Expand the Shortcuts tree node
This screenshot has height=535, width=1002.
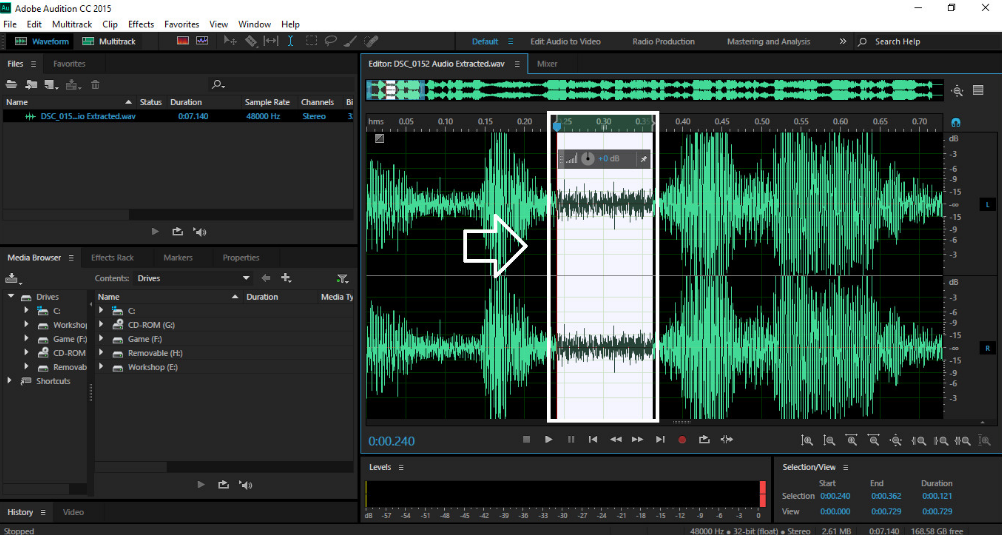[x=11, y=381]
